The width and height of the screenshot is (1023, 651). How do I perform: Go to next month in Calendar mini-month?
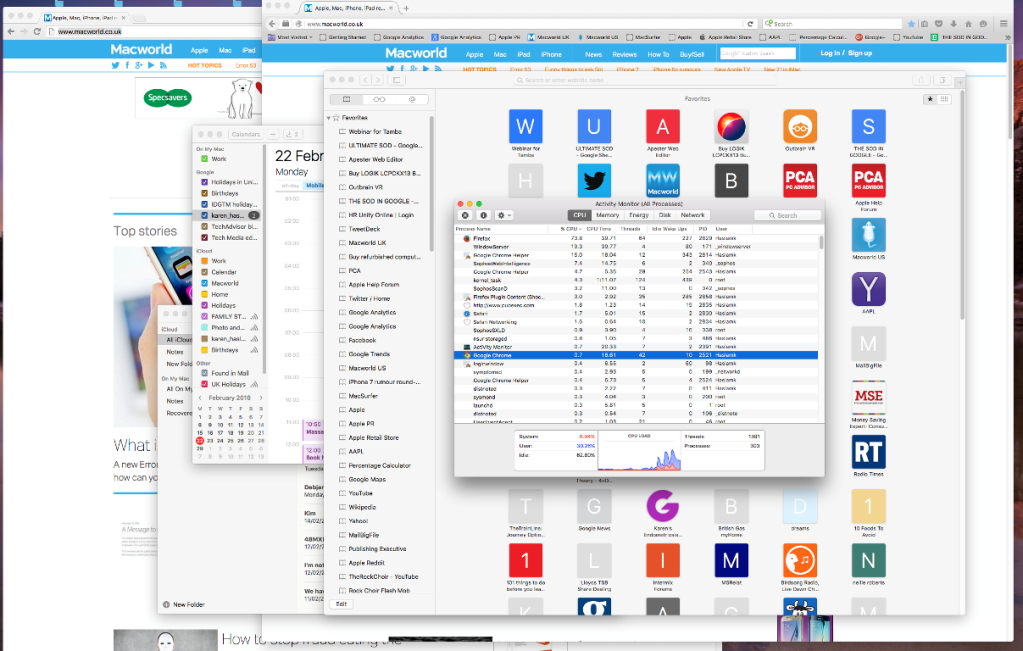[261, 397]
